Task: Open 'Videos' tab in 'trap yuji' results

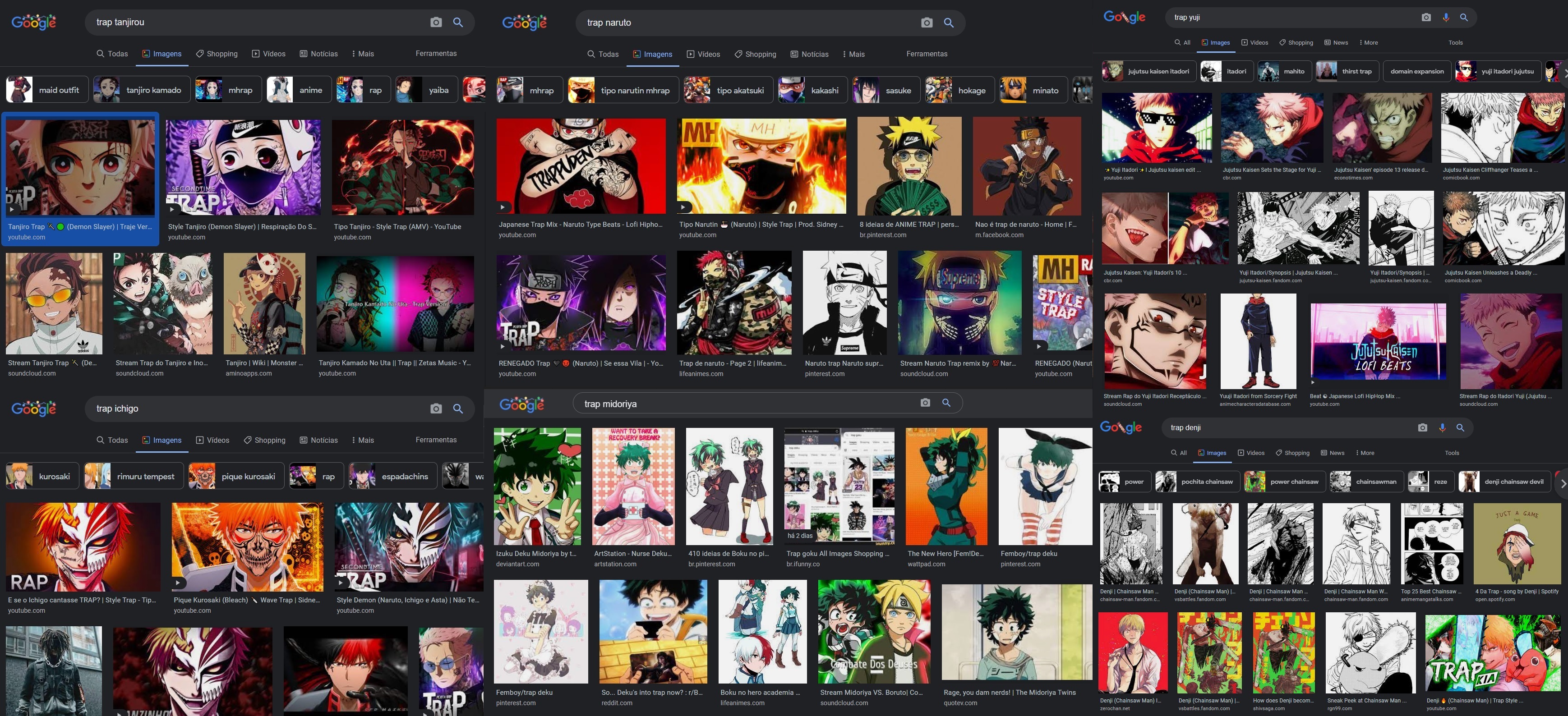Action: (x=1254, y=42)
